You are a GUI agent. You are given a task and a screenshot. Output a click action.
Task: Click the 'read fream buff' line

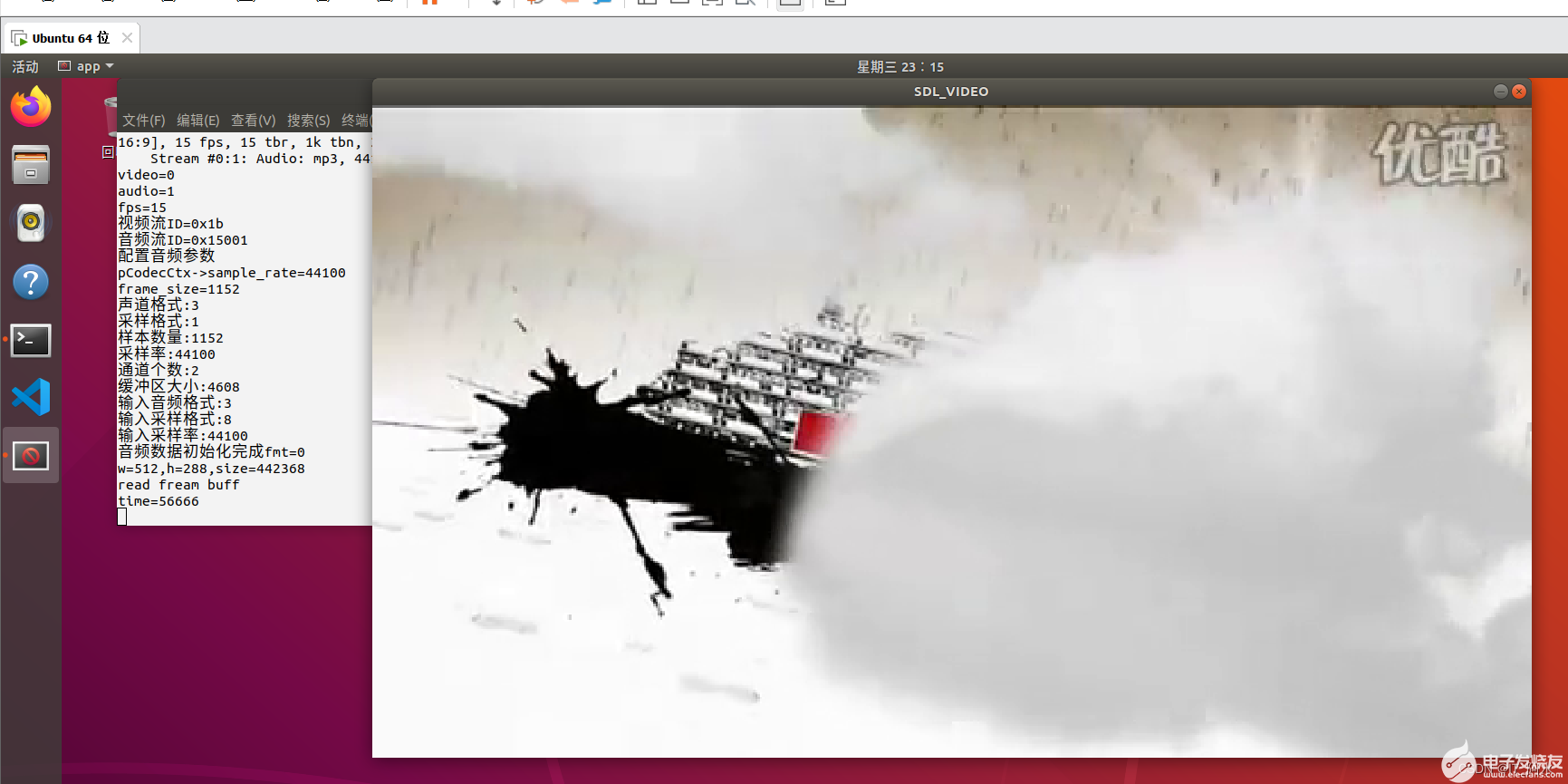pyautogui.click(x=178, y=485)
